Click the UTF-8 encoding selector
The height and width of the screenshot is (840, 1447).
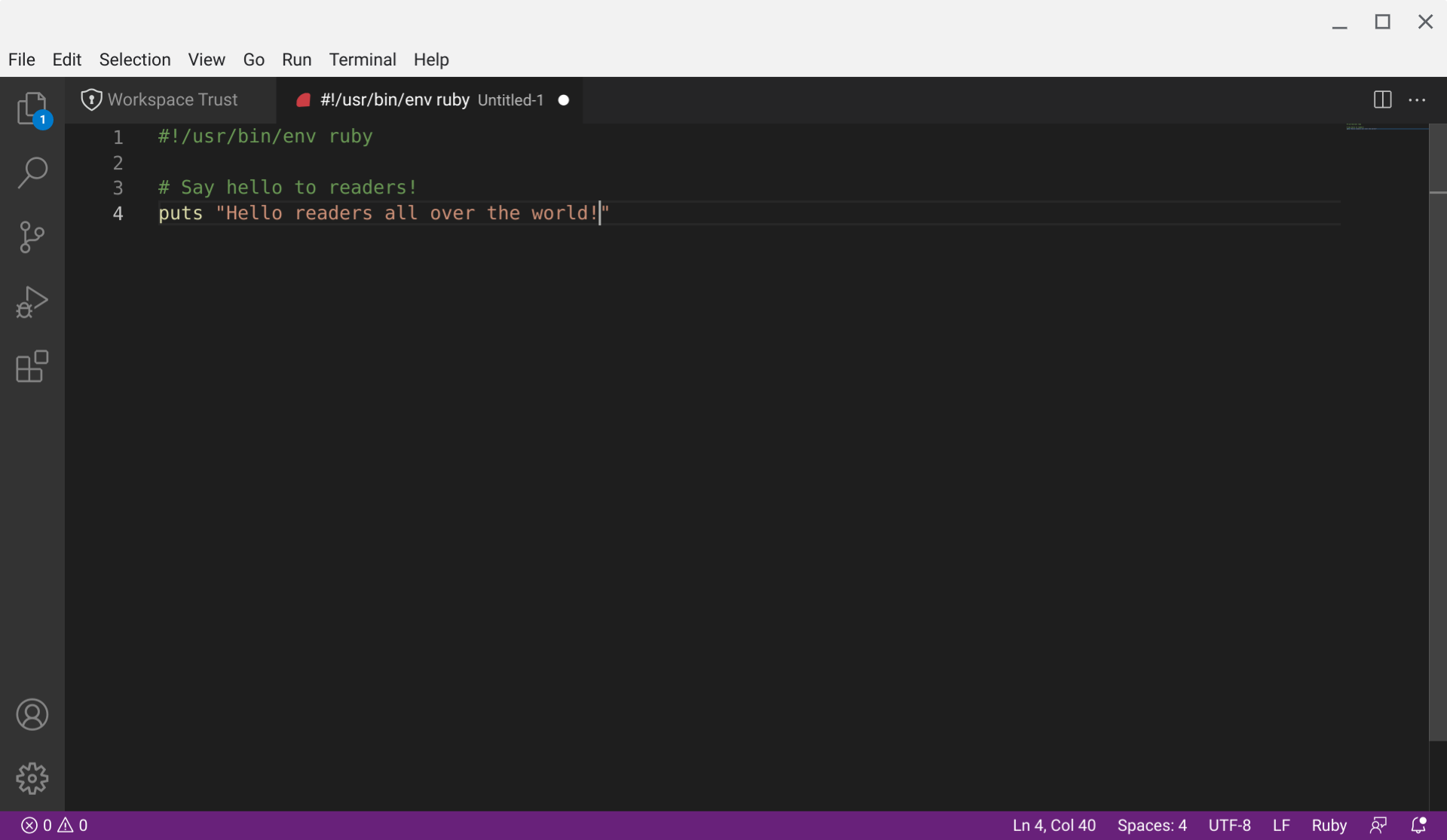(1229, 825)
